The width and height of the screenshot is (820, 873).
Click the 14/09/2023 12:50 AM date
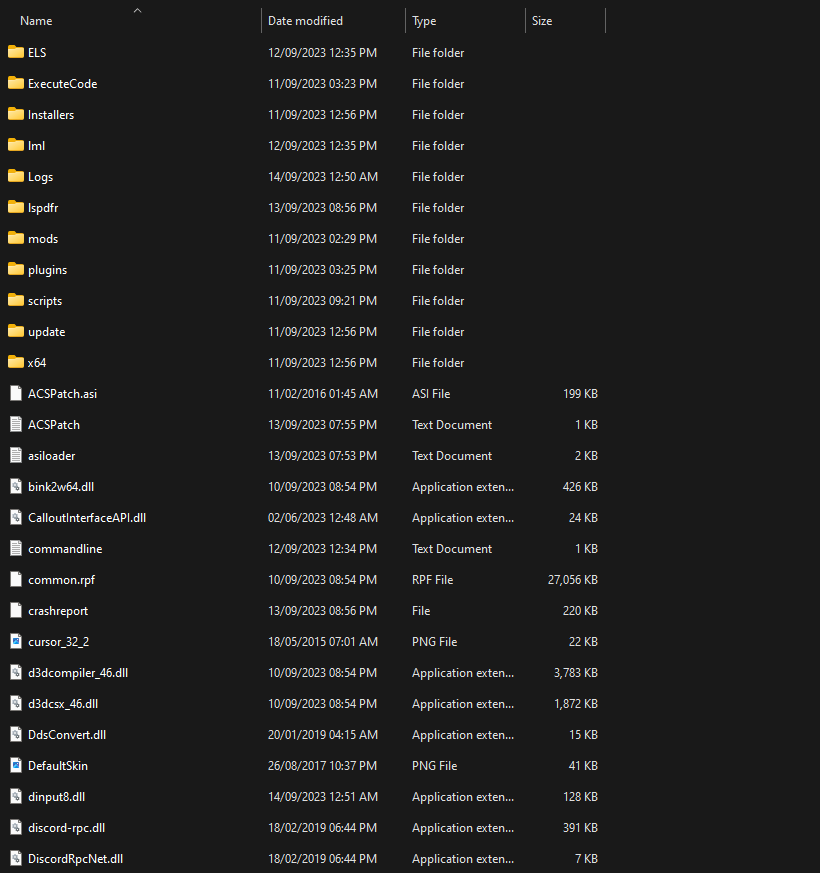point(323,176)
